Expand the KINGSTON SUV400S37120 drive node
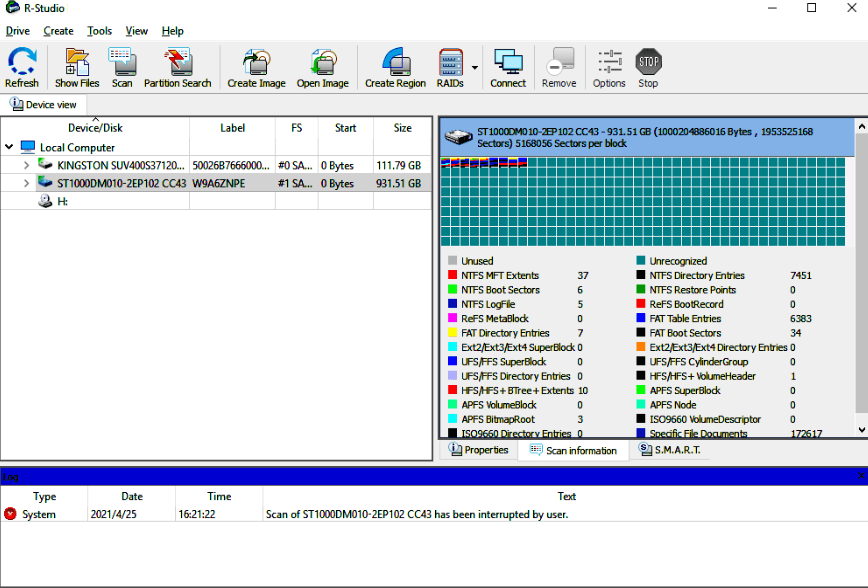Screen dimensions: 868x588 27,165
